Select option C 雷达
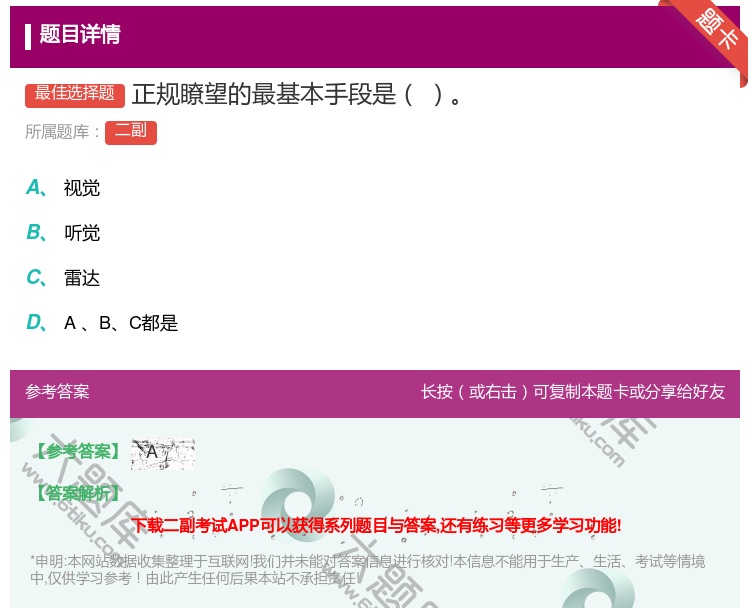 point(63,277)
